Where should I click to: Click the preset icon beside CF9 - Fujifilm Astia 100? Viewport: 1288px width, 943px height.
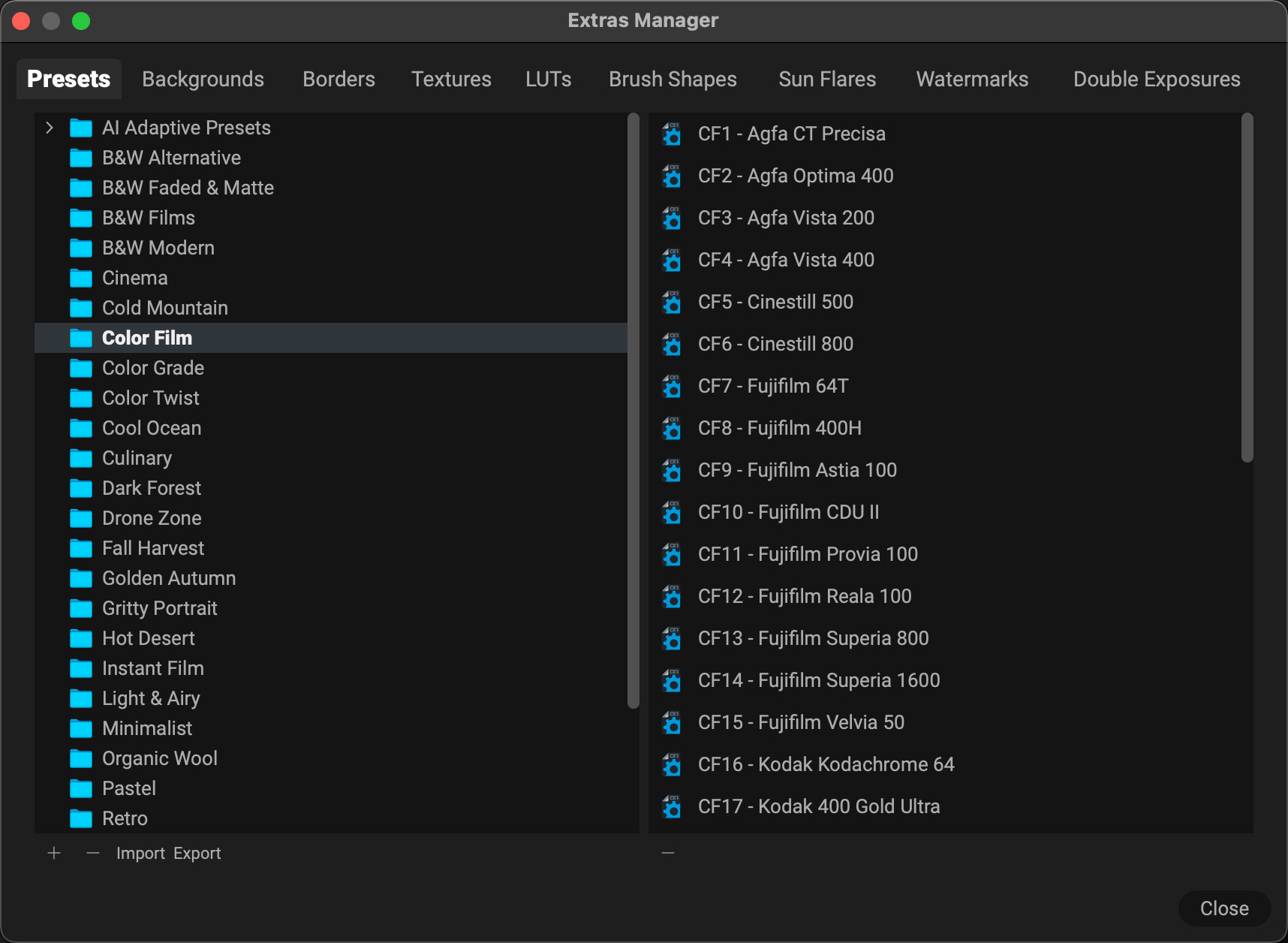coord(672,470)
